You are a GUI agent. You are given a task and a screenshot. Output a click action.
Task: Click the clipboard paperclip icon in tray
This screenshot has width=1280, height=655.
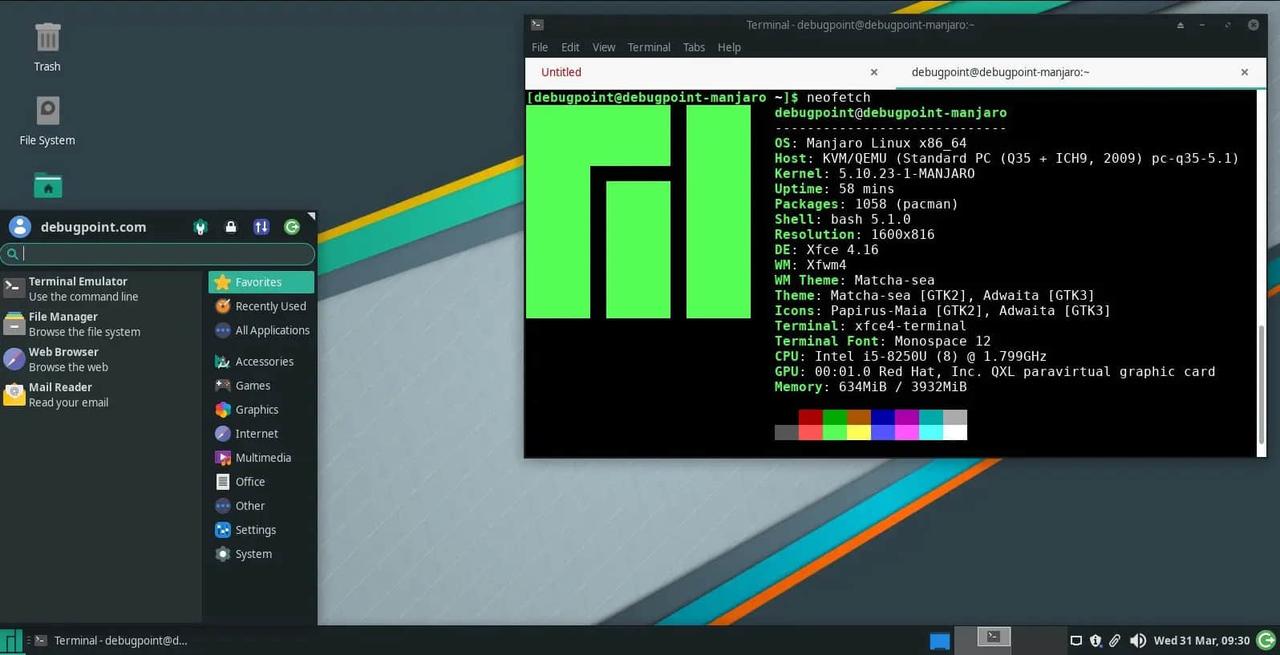point(1115,640)
